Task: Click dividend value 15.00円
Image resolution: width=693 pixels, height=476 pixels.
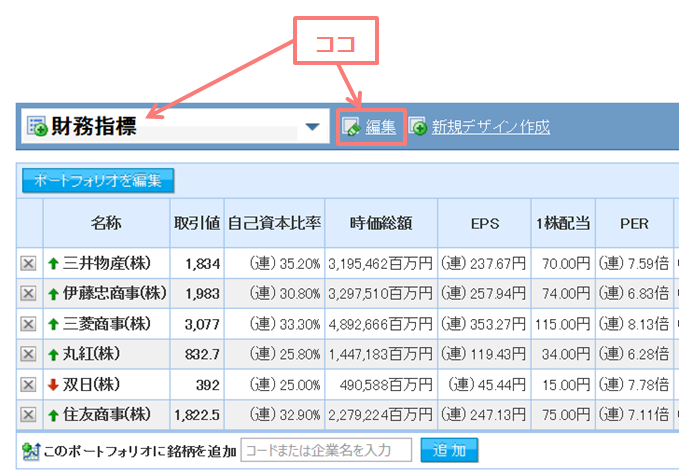Action: [x=566, y=385]
